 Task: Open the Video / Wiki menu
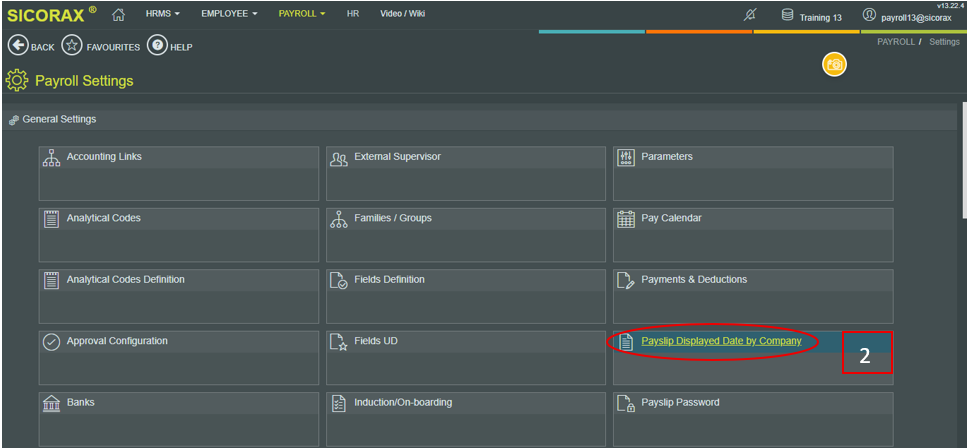tap(402, 15)
